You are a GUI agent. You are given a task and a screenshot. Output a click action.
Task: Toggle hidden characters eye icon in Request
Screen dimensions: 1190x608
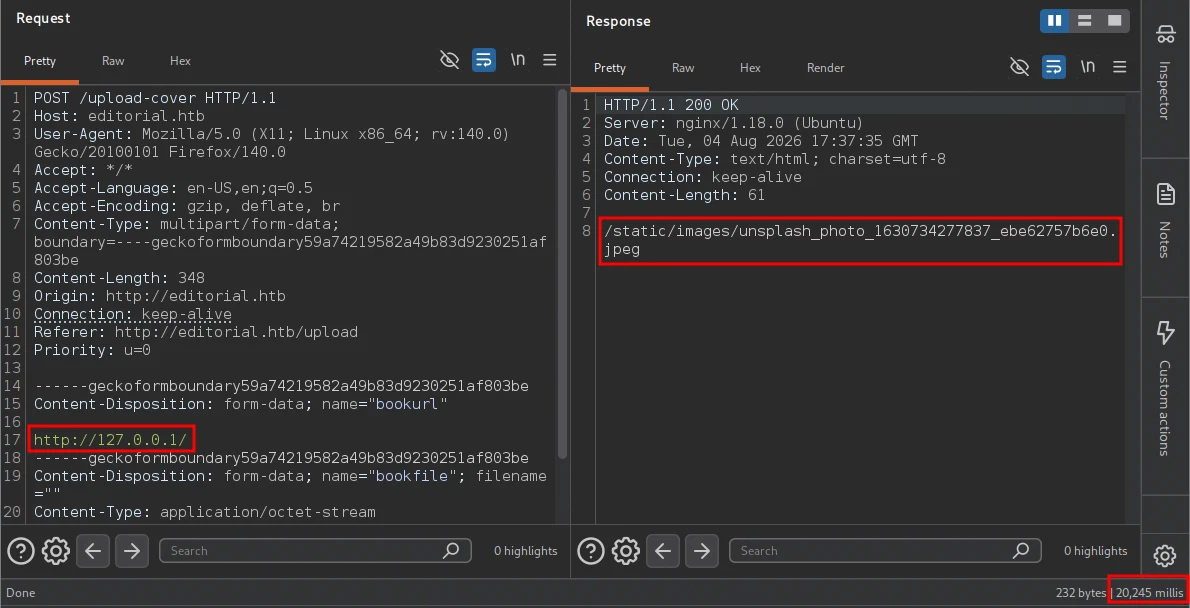(450, 60)
